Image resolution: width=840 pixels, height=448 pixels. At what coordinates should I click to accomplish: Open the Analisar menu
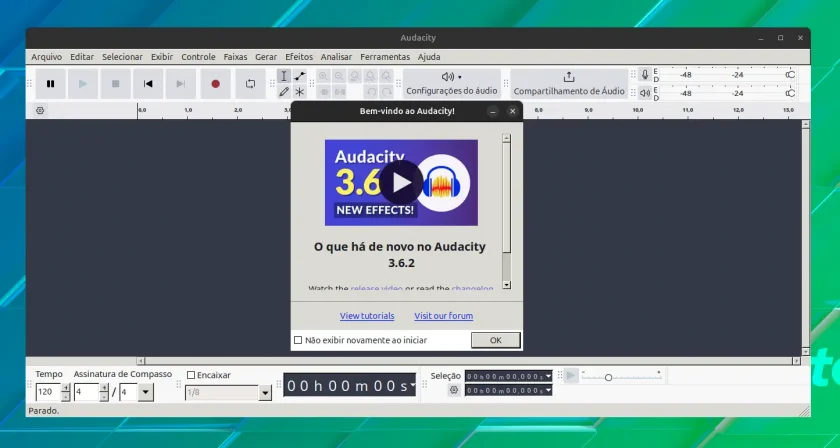pos(336,57)
